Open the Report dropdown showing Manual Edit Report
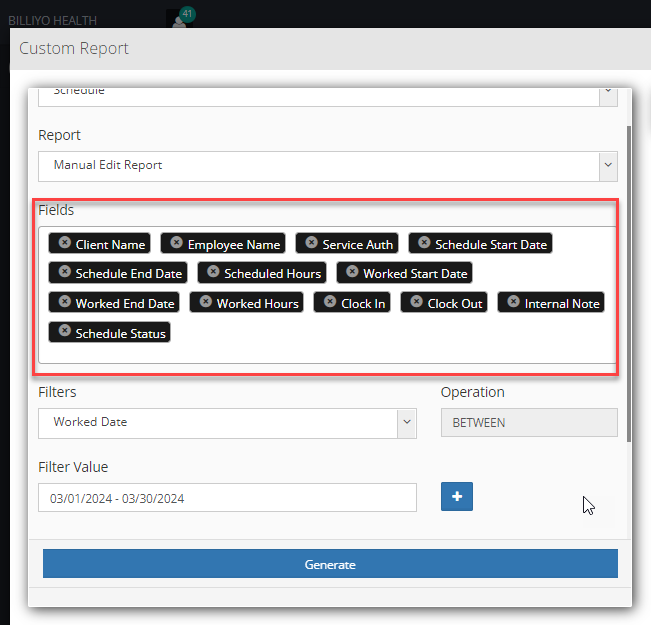Image resolution: width=651 pixels, height=625 pixels. click(x=328, y=166)
